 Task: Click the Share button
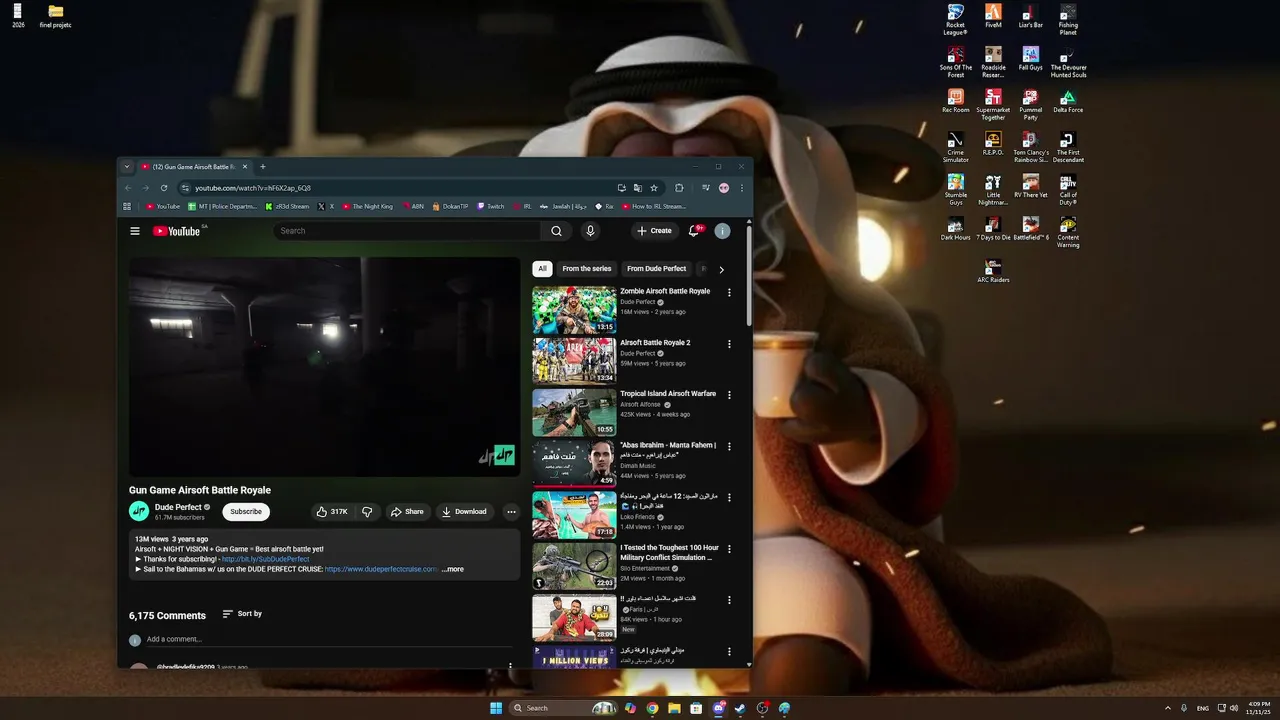(407, 511)
